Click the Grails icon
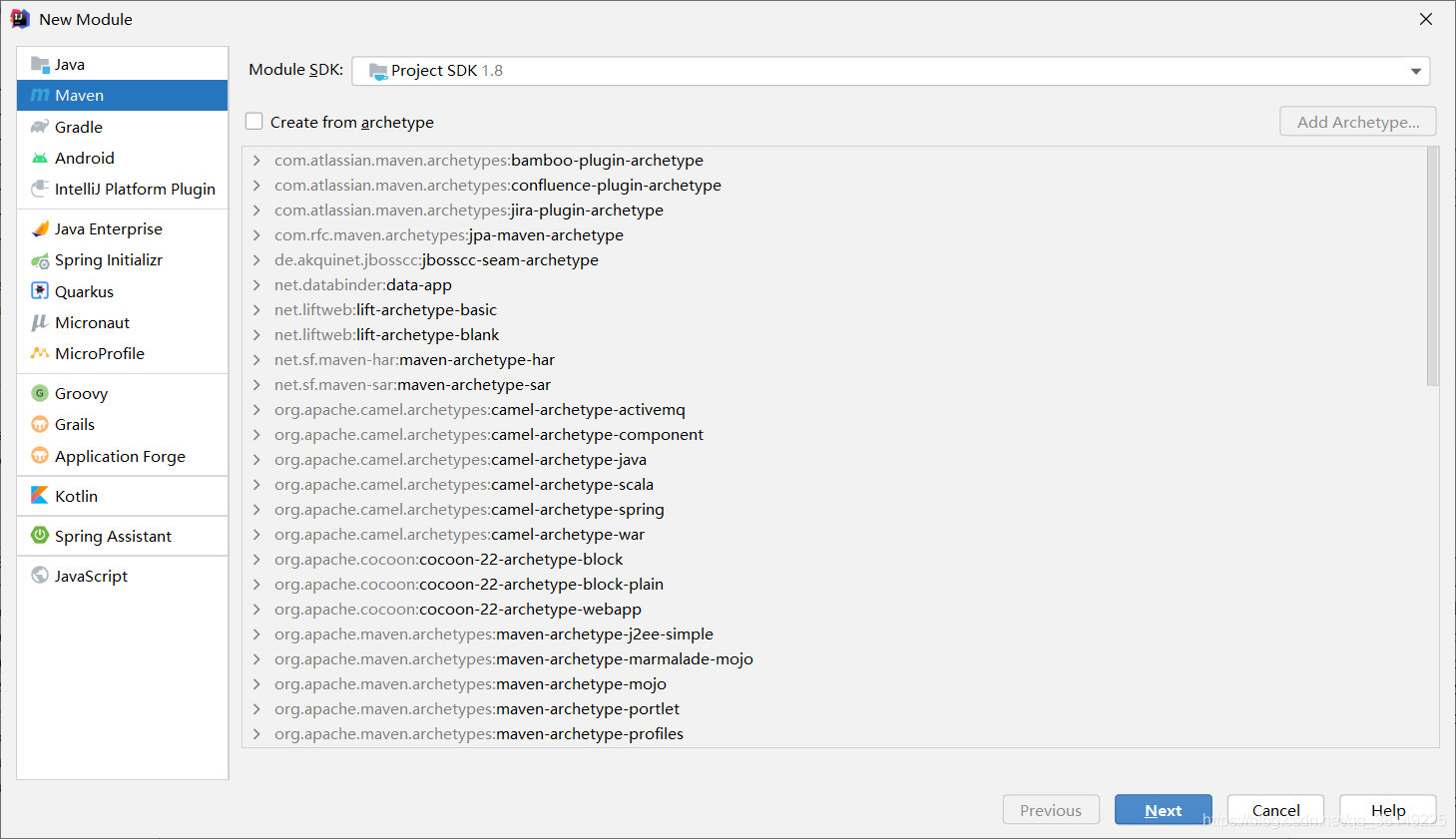Screen dimensions: 1456x839 point(40,424)
